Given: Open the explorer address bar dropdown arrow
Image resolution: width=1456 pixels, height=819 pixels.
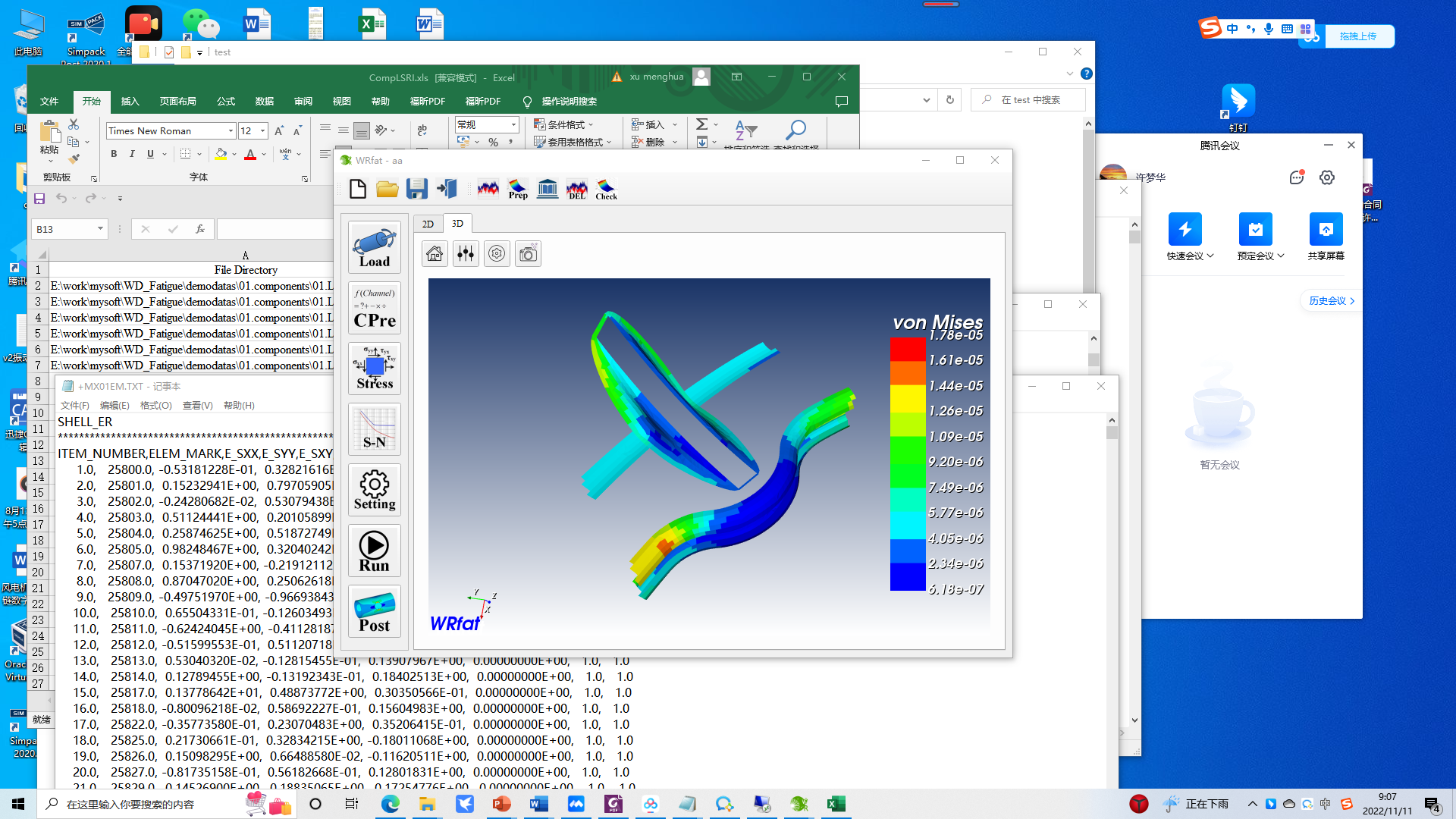Looking at the screenshot, I should (926, 100).
